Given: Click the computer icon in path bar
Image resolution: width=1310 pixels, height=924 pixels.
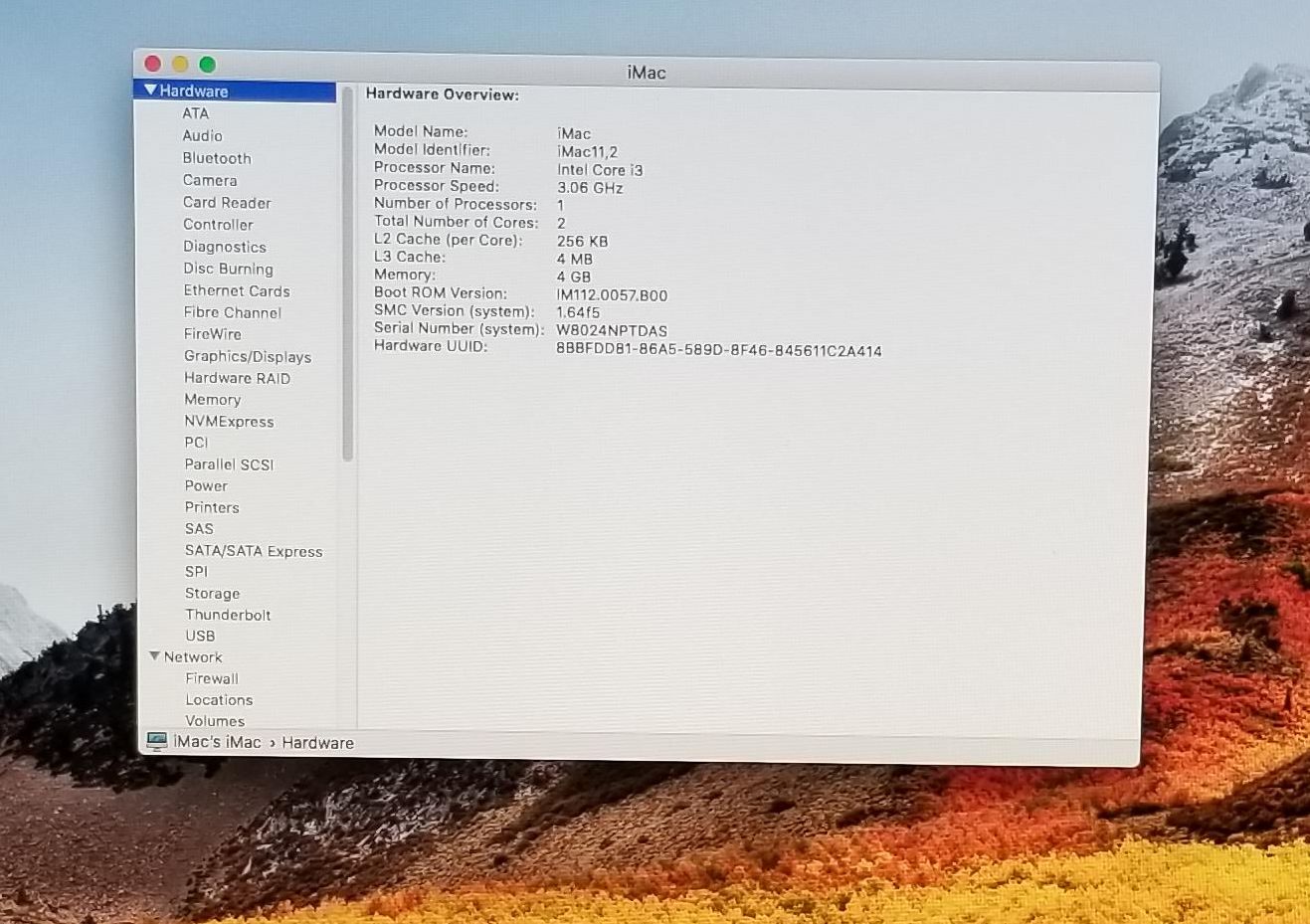Looking at the screenshot, I should [x=156, y=741].
